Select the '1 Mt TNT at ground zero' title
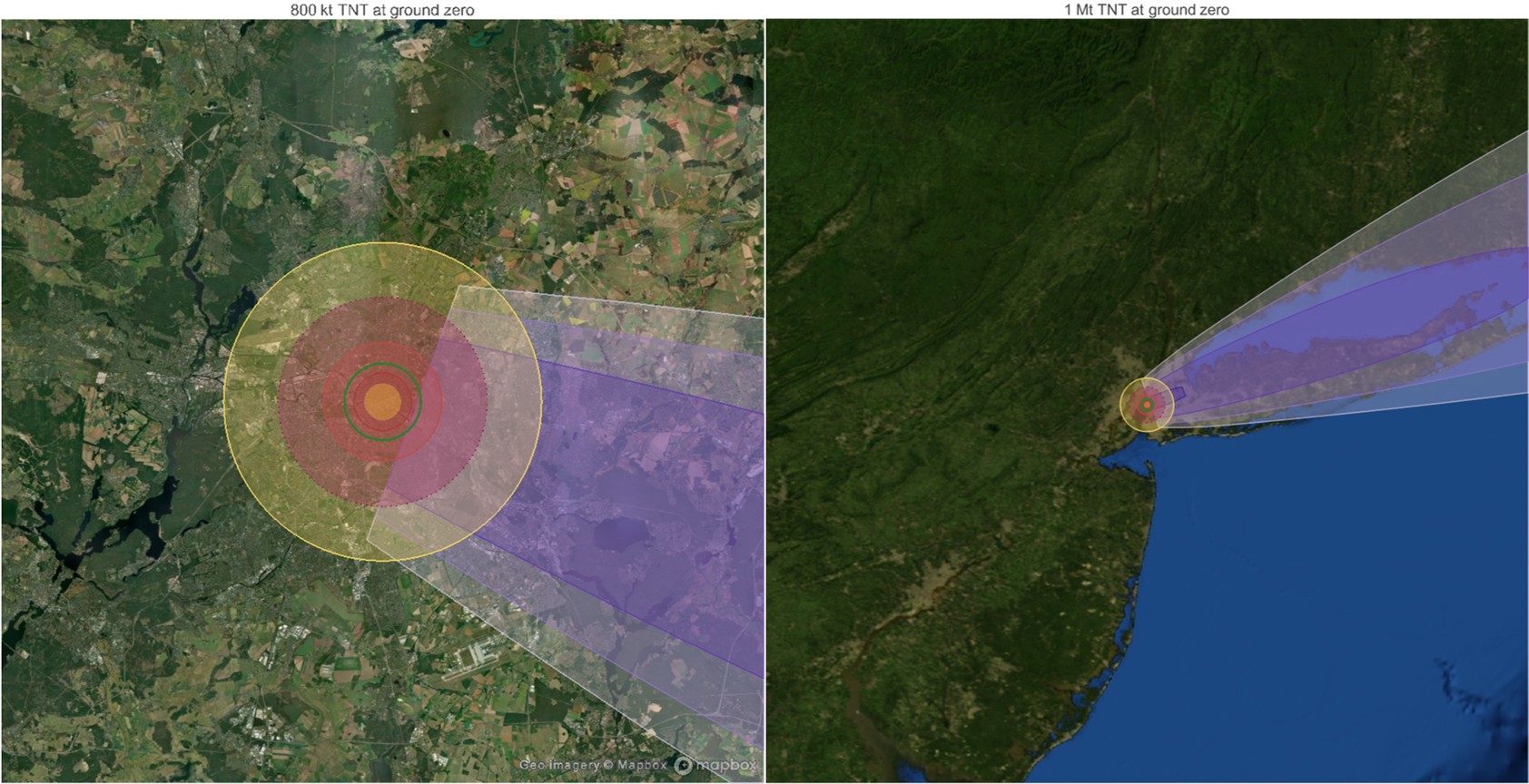The width and height of the screenshot is (1529, 784). [x=1147, y=10]
